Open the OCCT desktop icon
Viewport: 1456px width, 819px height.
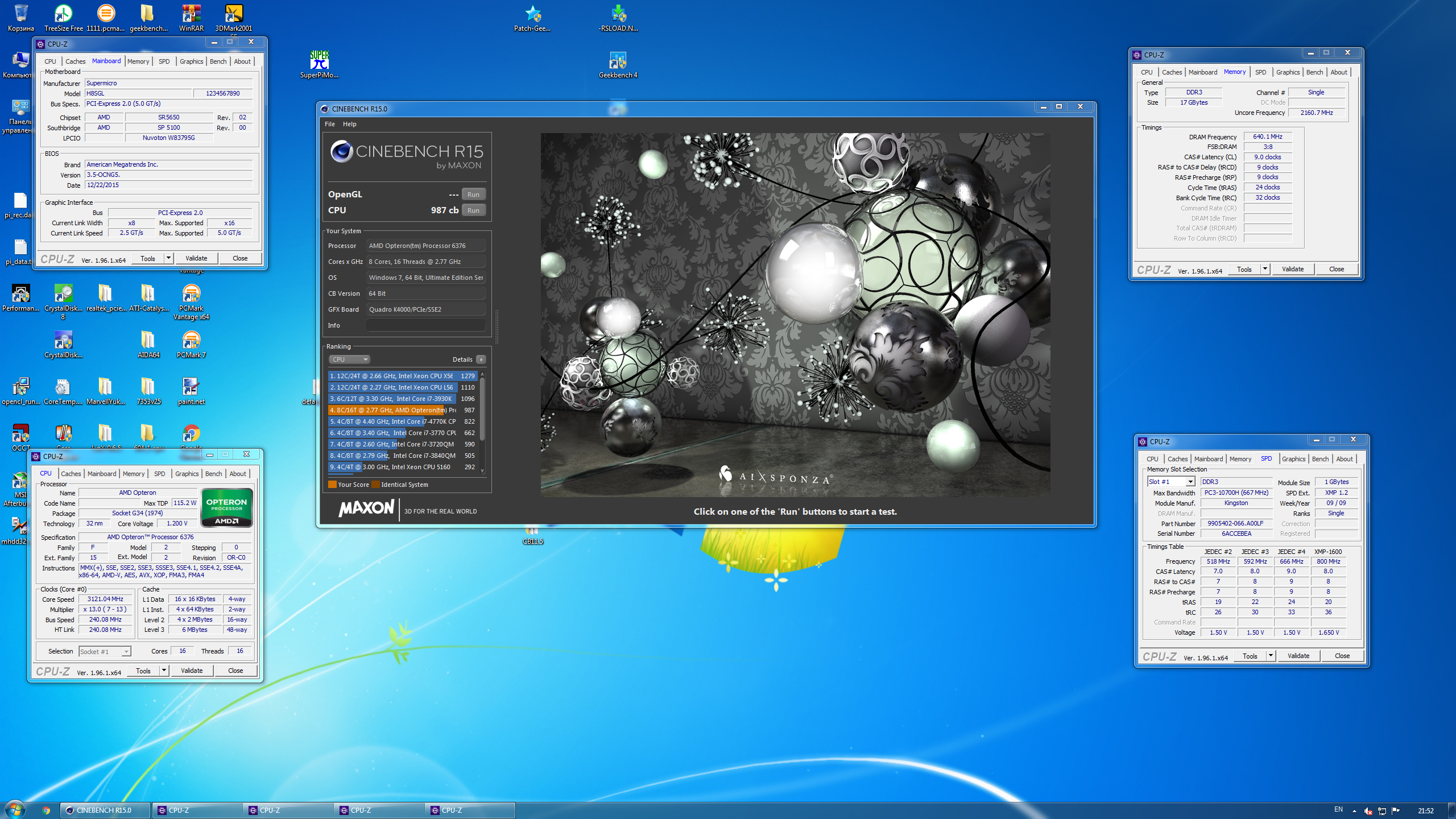pos(21,437)
